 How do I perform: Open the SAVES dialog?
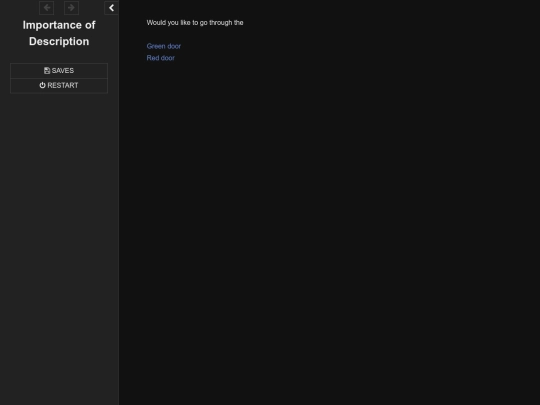(59, 71)
